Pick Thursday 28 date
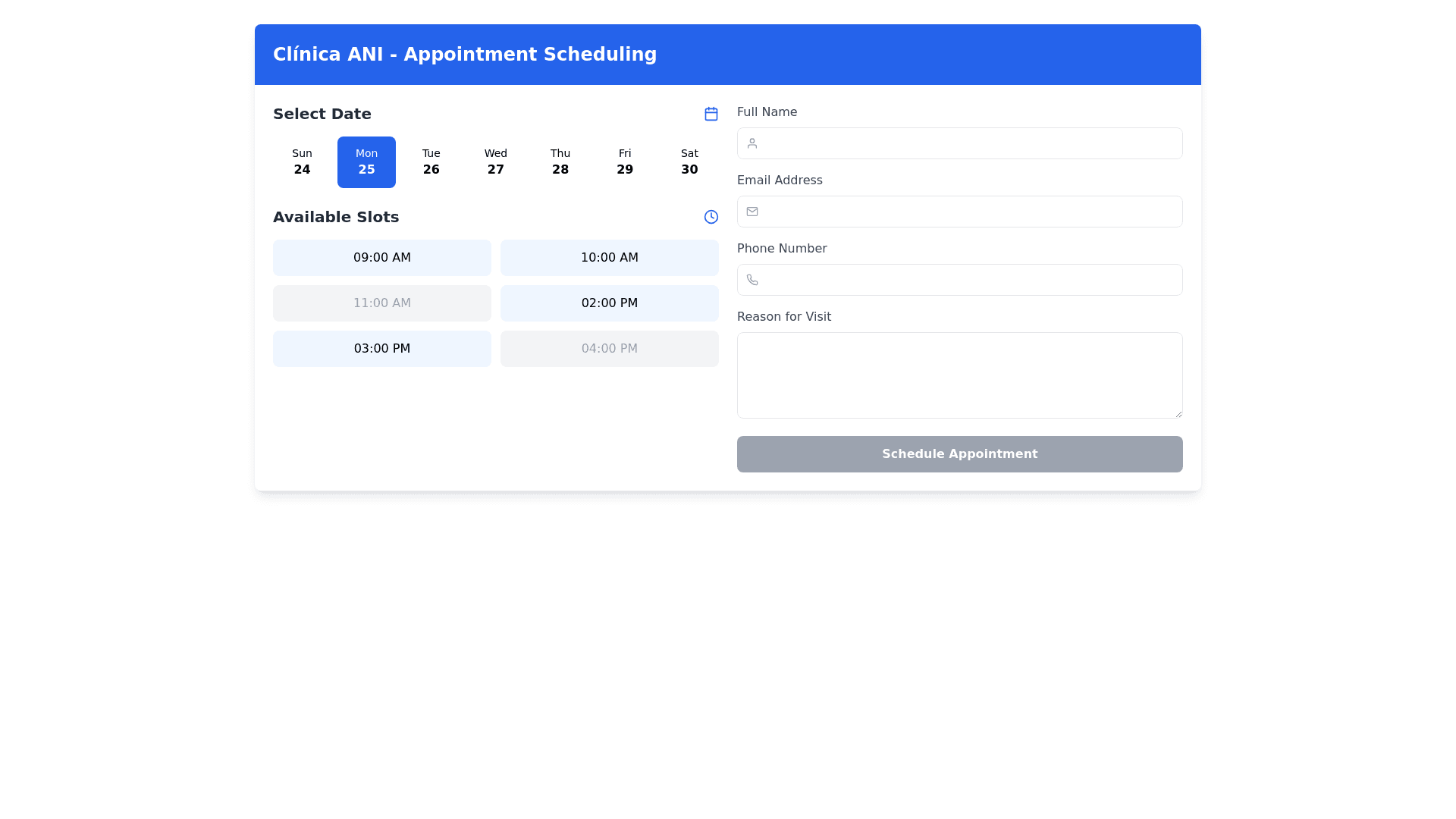The width and height of the screenshot is (1456, 819). [560, 162]
